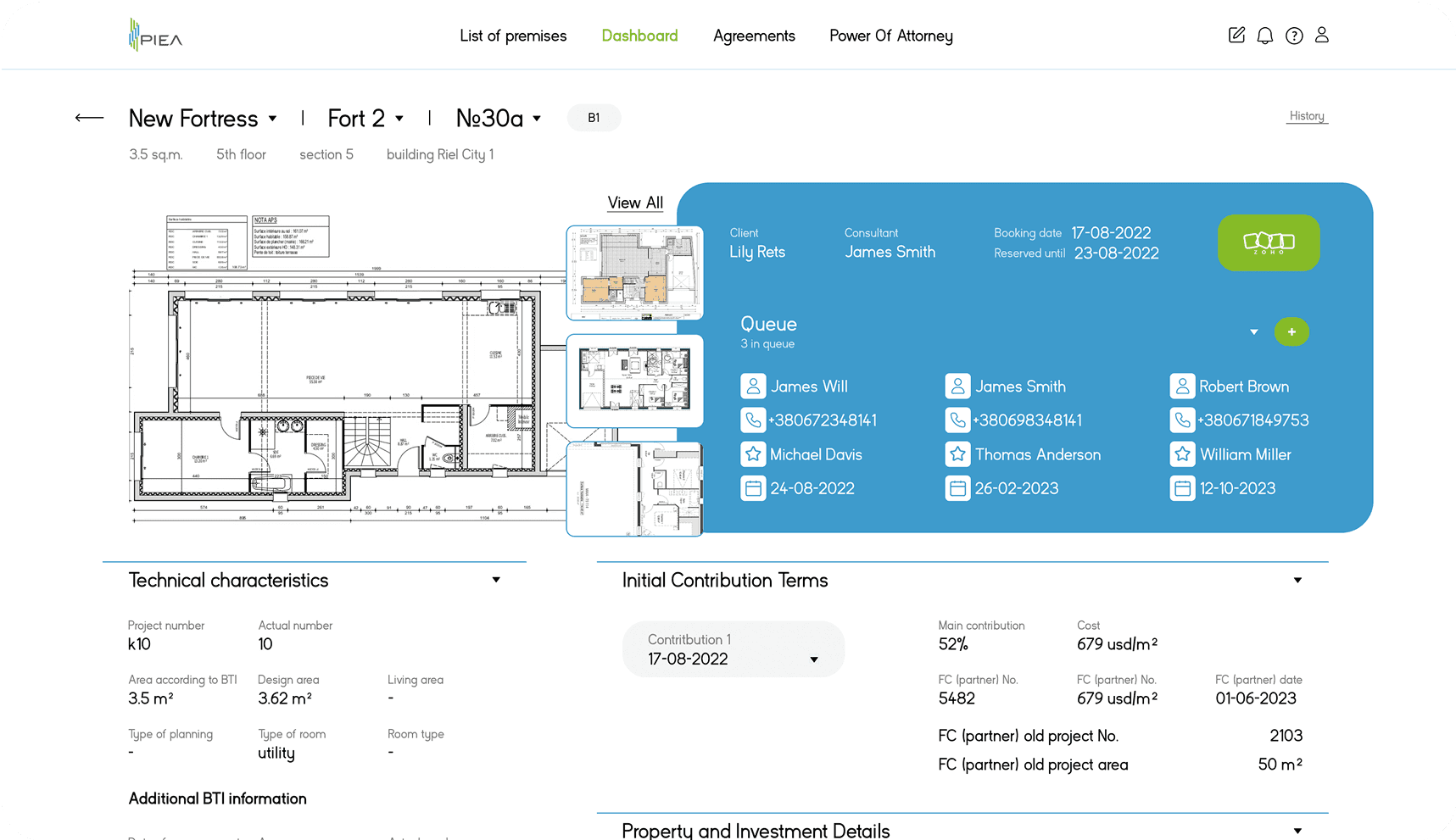Click star icon next to Thomas Anderson
The width and height of the screenshot is (1456, 840).
click(957, 454)
